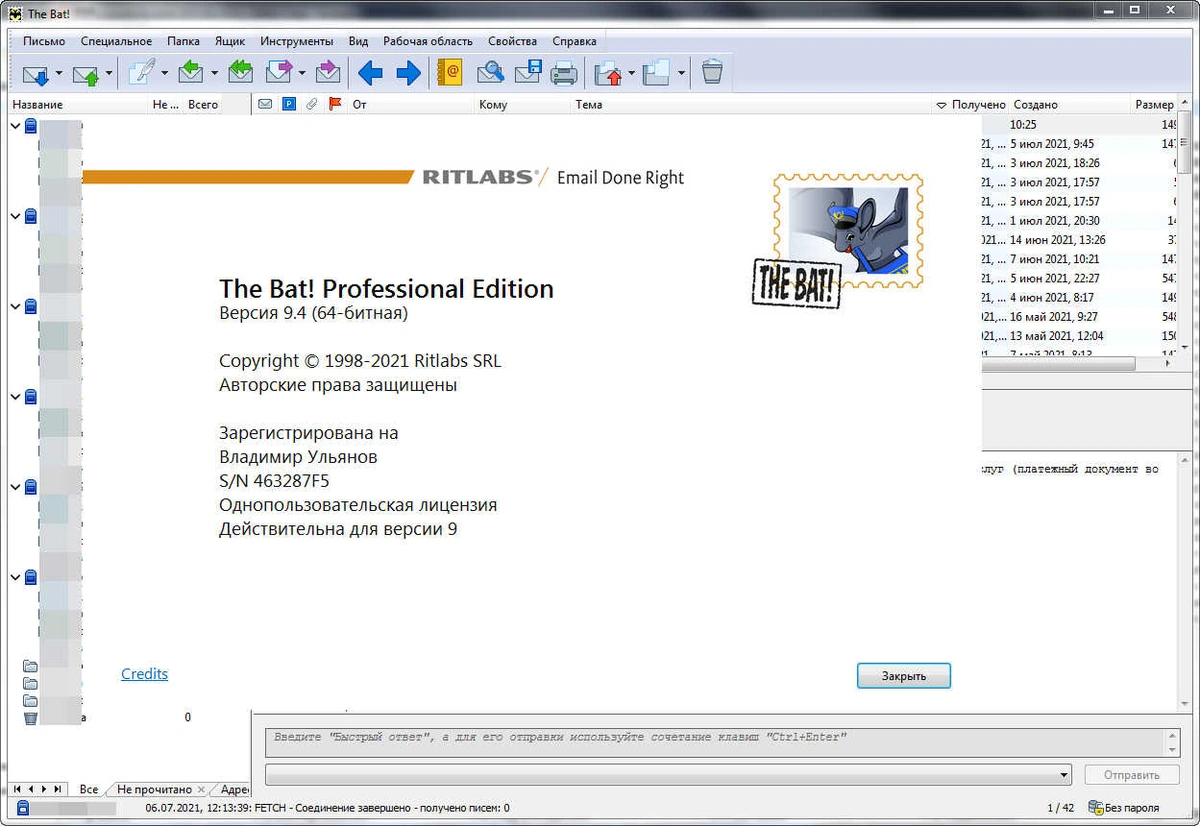Open the Рабочая область menu
Viewport: 1200px width, 826px height.
point(428,41)
